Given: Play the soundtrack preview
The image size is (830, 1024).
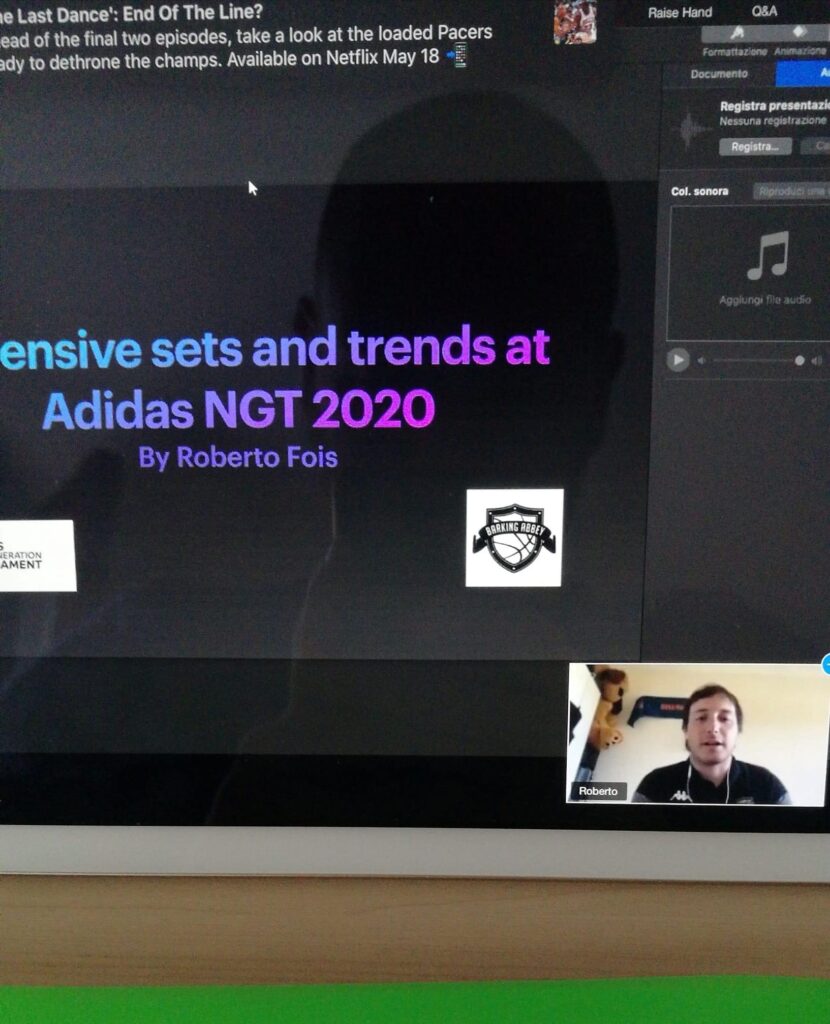Looking at the screenshot, I should [x=678, y=360].
